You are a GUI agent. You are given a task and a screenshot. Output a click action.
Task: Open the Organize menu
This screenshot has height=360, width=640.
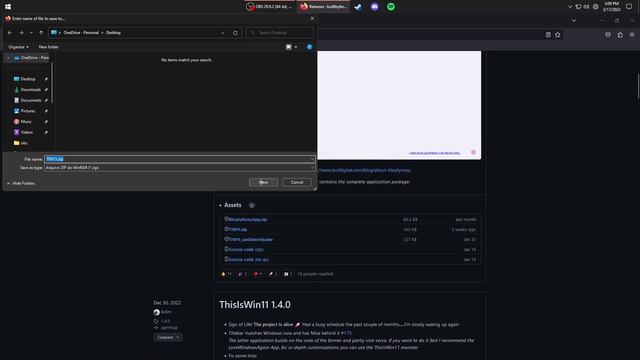click(x=18, y=47)
